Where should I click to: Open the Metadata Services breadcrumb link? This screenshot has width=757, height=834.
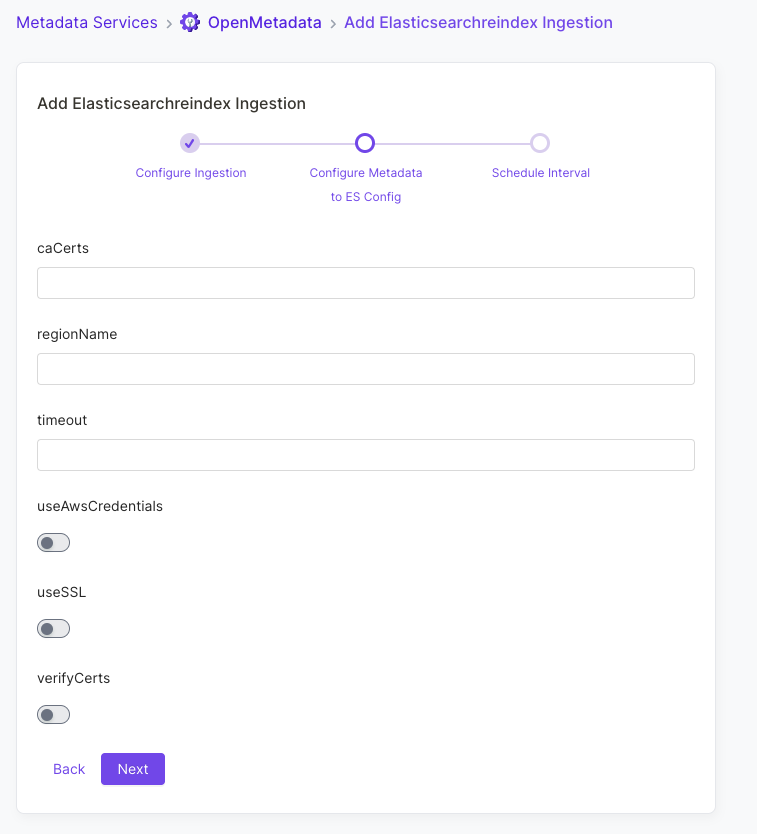coord(86,22)
